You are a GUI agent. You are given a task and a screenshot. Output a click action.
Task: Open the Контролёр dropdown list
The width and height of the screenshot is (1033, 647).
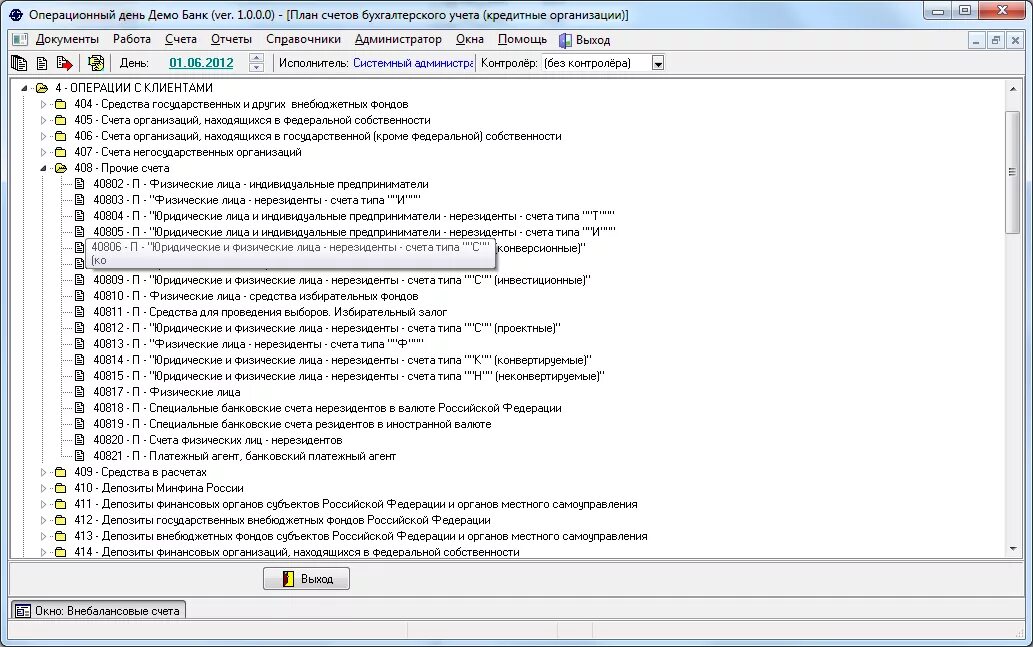[657, 63]
